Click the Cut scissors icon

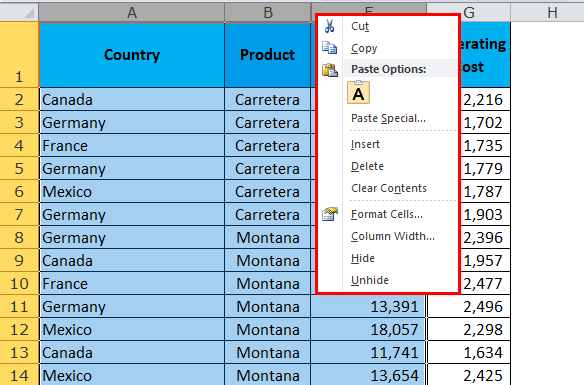(329, 26)
